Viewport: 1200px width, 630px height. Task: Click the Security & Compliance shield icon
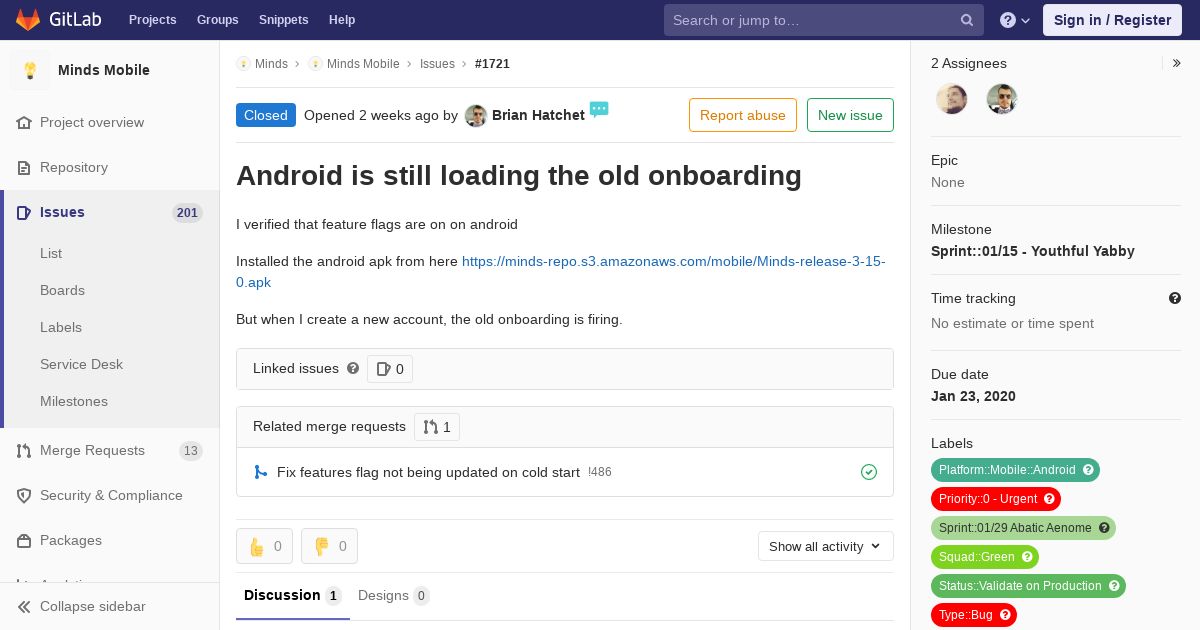pyautogui.click(x=24, y=496)
